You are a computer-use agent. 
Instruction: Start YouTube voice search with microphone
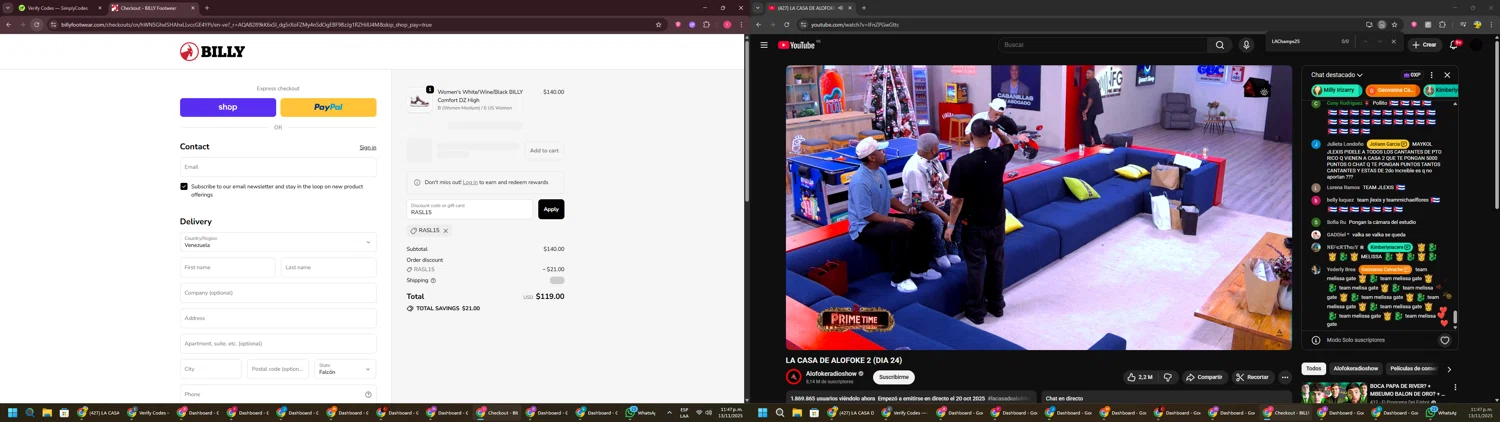tap(1246, 45)
